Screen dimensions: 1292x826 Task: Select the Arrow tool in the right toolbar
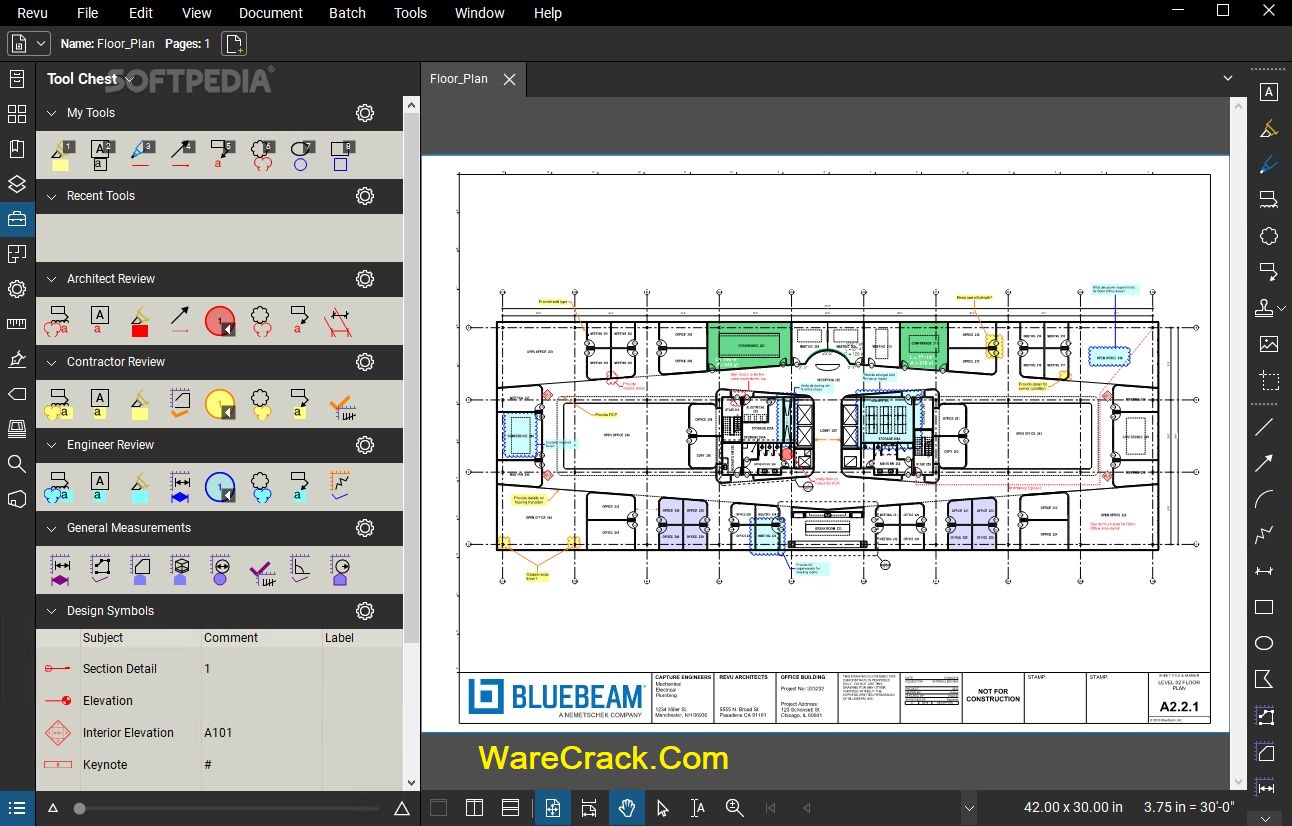tap(1265, 463)
